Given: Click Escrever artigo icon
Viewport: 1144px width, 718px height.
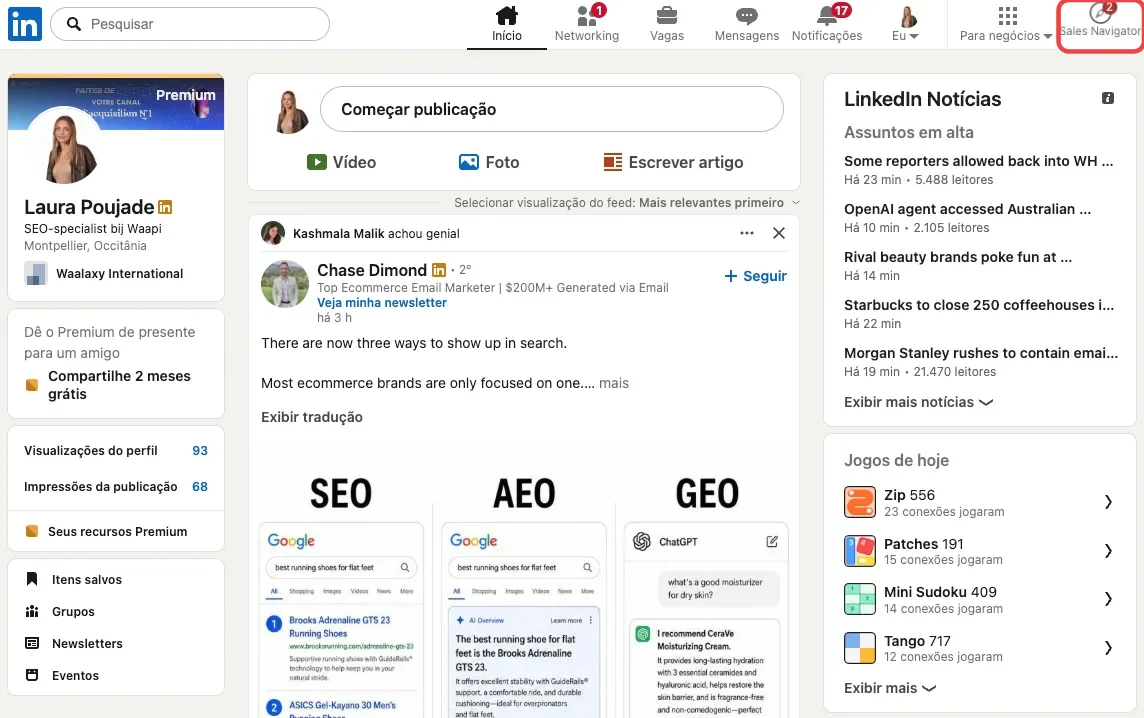Looking at the screenshot, I should pos(613,162).
